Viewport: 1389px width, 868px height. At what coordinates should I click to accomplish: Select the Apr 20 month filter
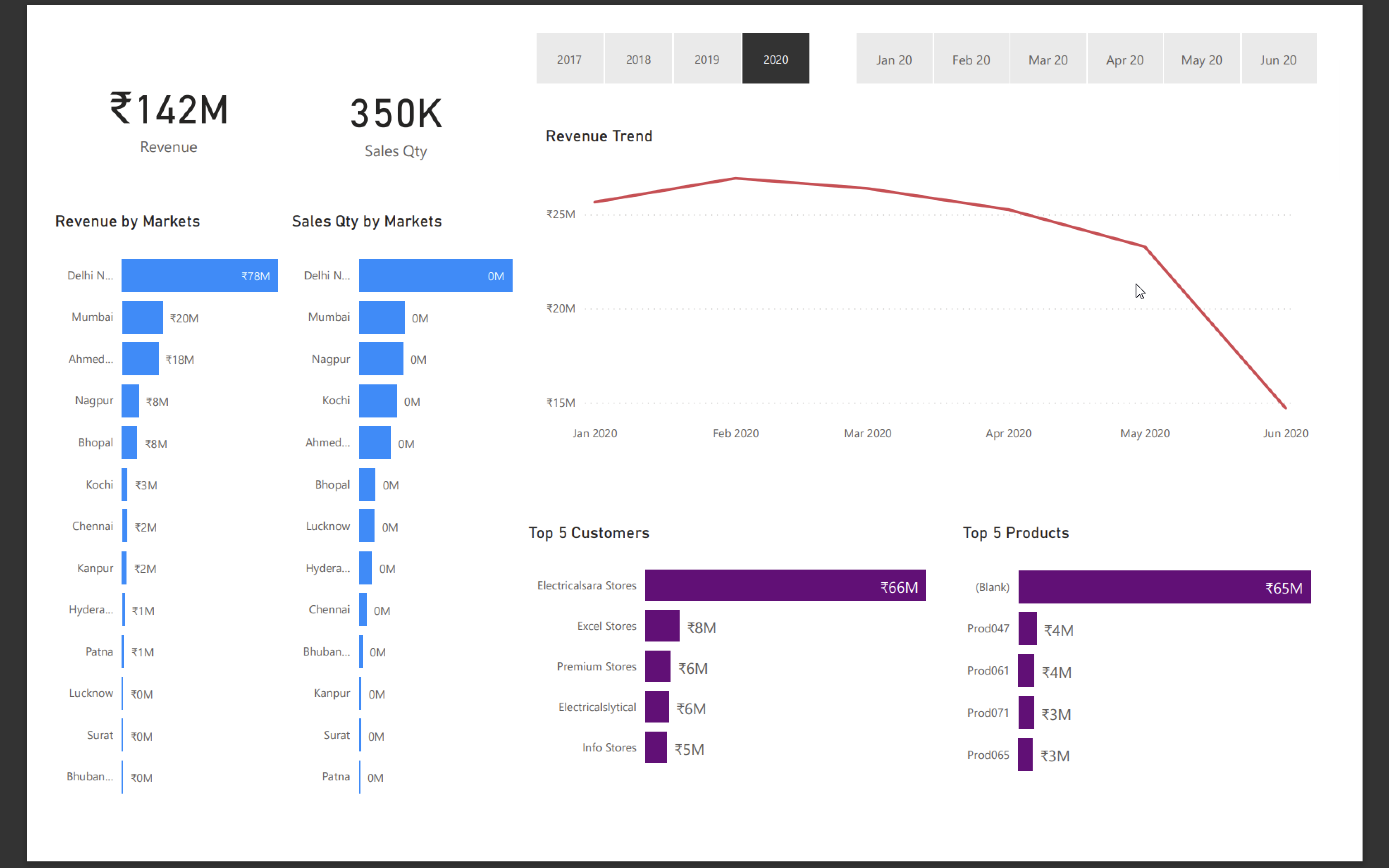(1124, 58)
